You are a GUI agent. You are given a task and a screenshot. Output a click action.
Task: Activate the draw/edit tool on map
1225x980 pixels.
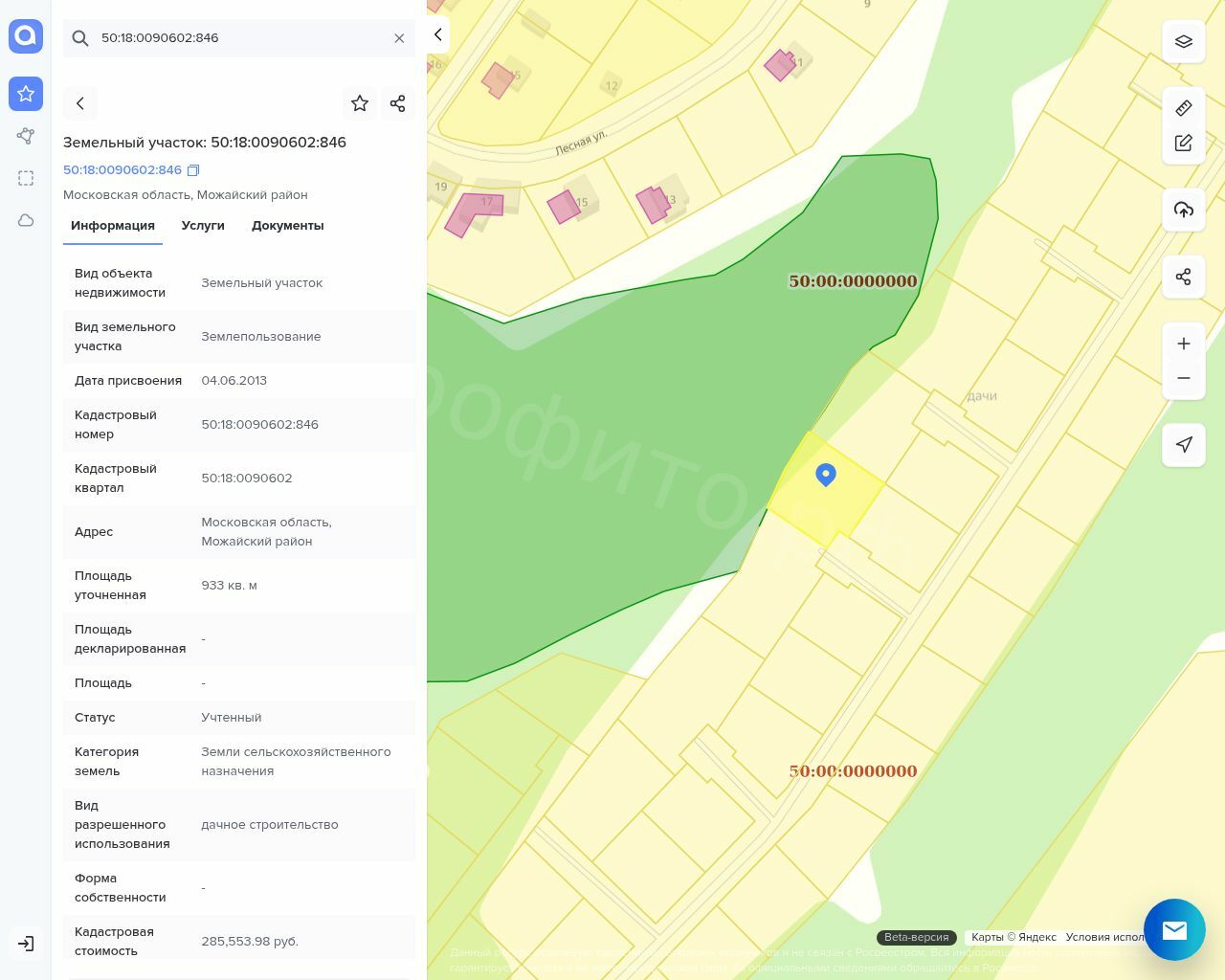[1184, 144]
